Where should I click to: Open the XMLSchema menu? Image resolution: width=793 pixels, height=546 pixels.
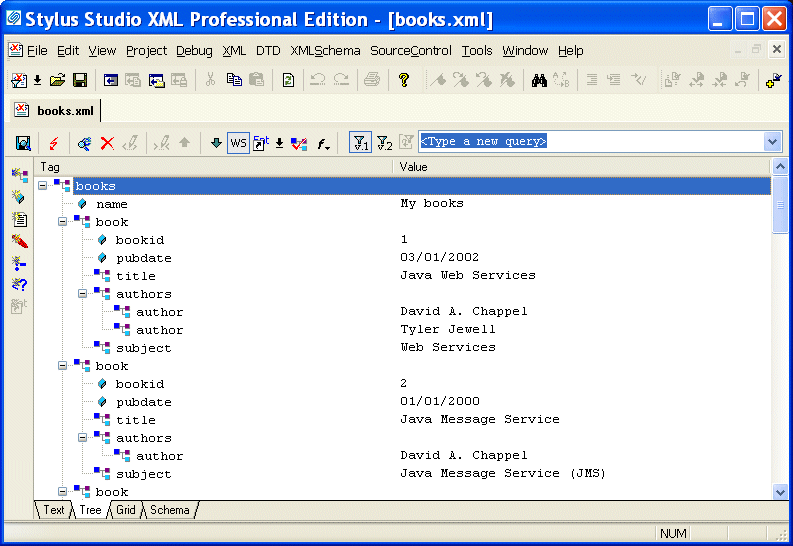pos(325,51)
